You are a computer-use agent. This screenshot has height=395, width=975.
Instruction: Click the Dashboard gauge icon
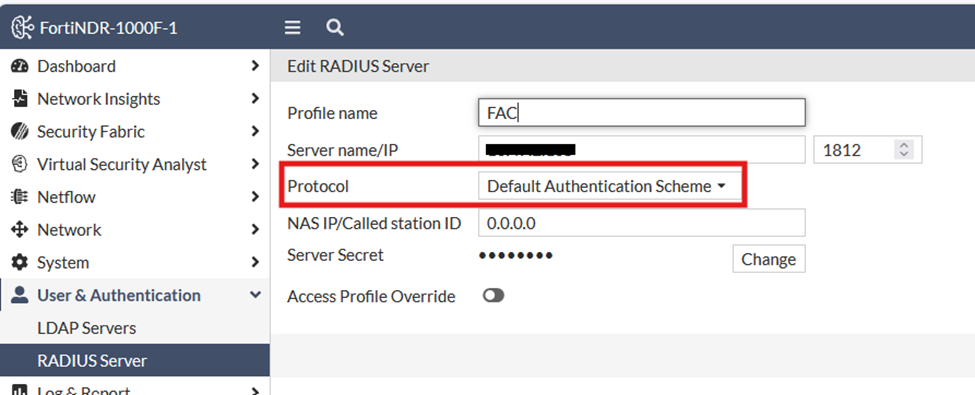coord(20,66)
